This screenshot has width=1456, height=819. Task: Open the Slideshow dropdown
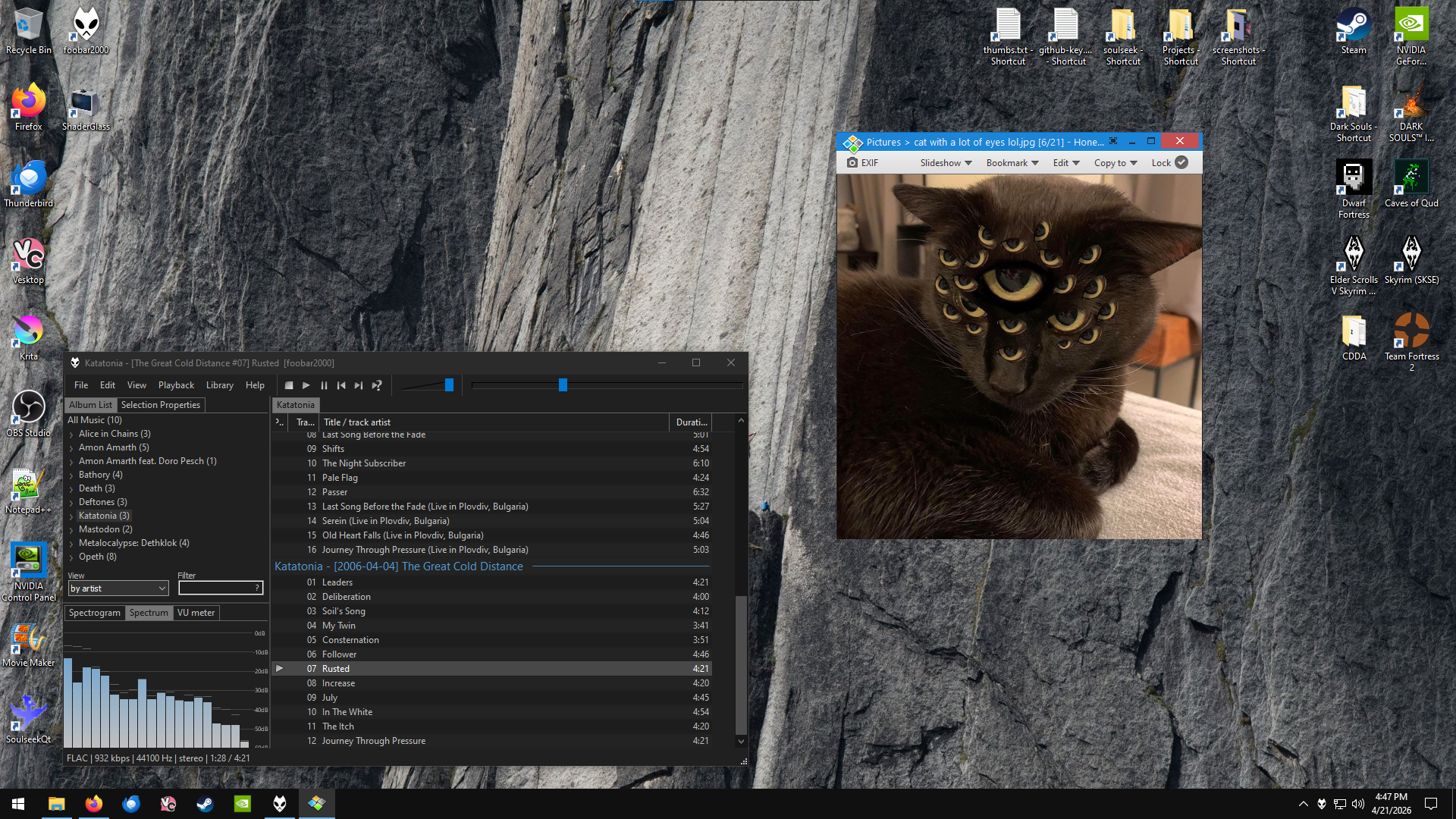pyautogui.click(x=946, y=163)
